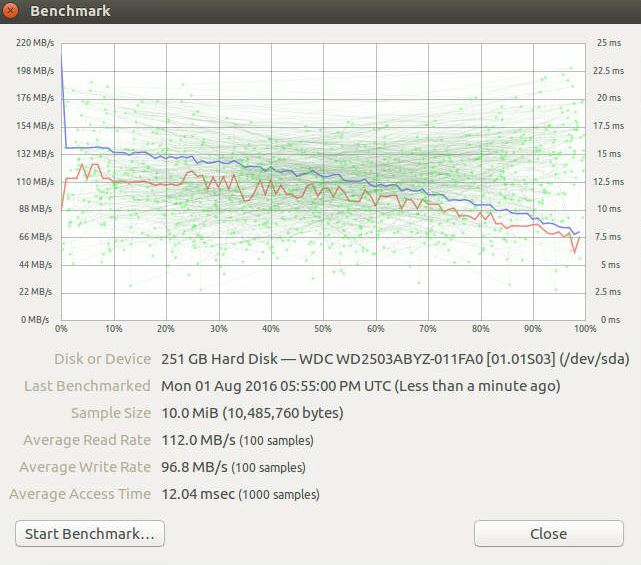This screenshot has width=641, height=565.
Task: Click the 0% x-axis label
Action: [x=61, y=329]
